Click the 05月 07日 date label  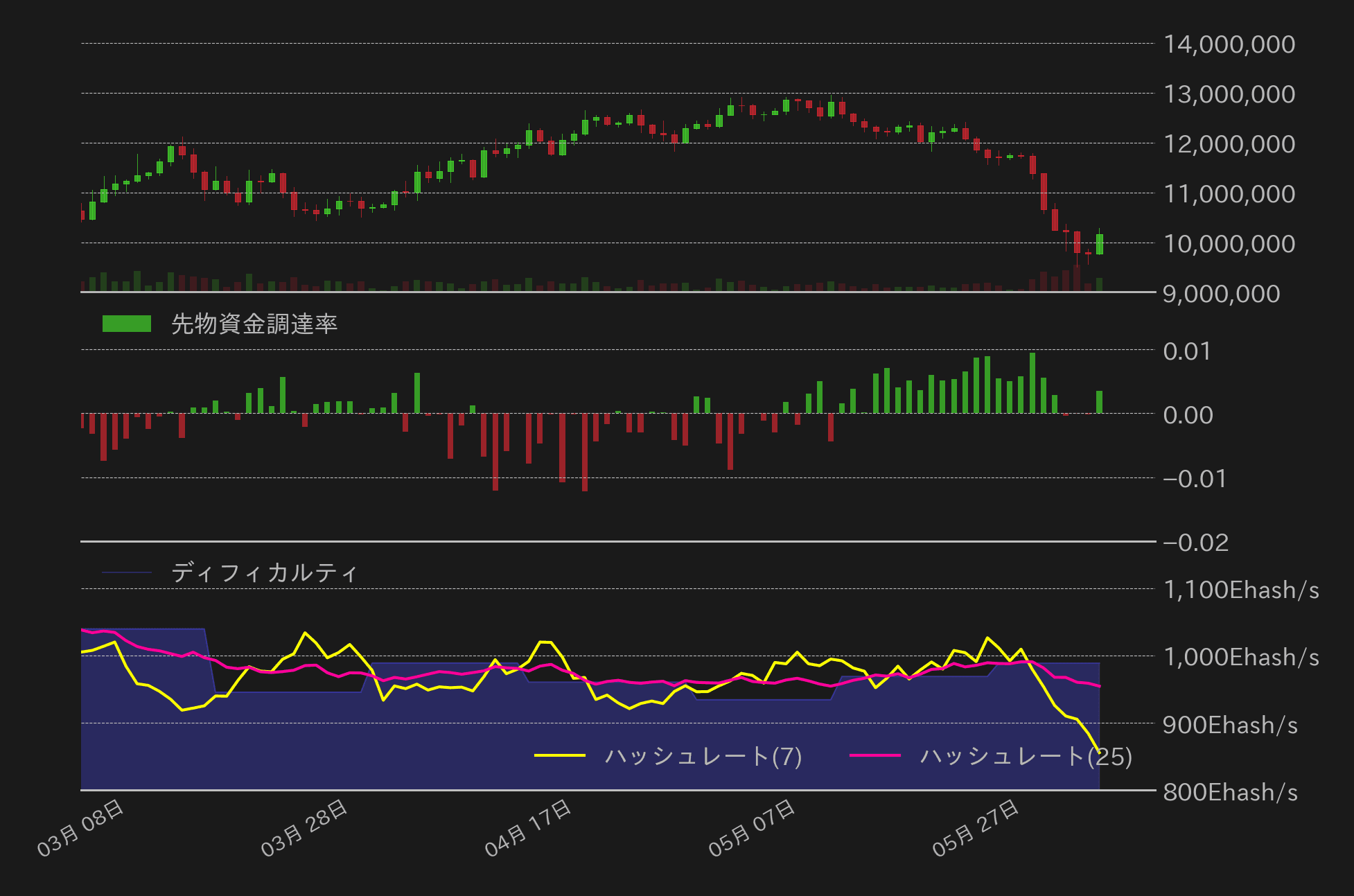coord(752,828)
